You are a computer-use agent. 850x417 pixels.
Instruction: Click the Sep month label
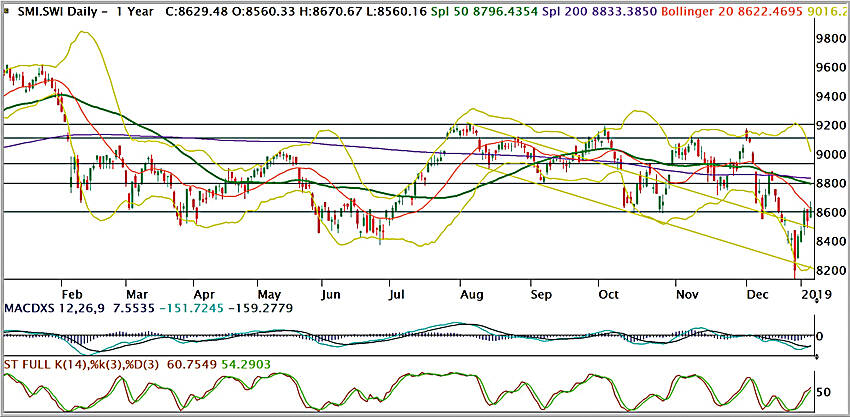[542, 294]
